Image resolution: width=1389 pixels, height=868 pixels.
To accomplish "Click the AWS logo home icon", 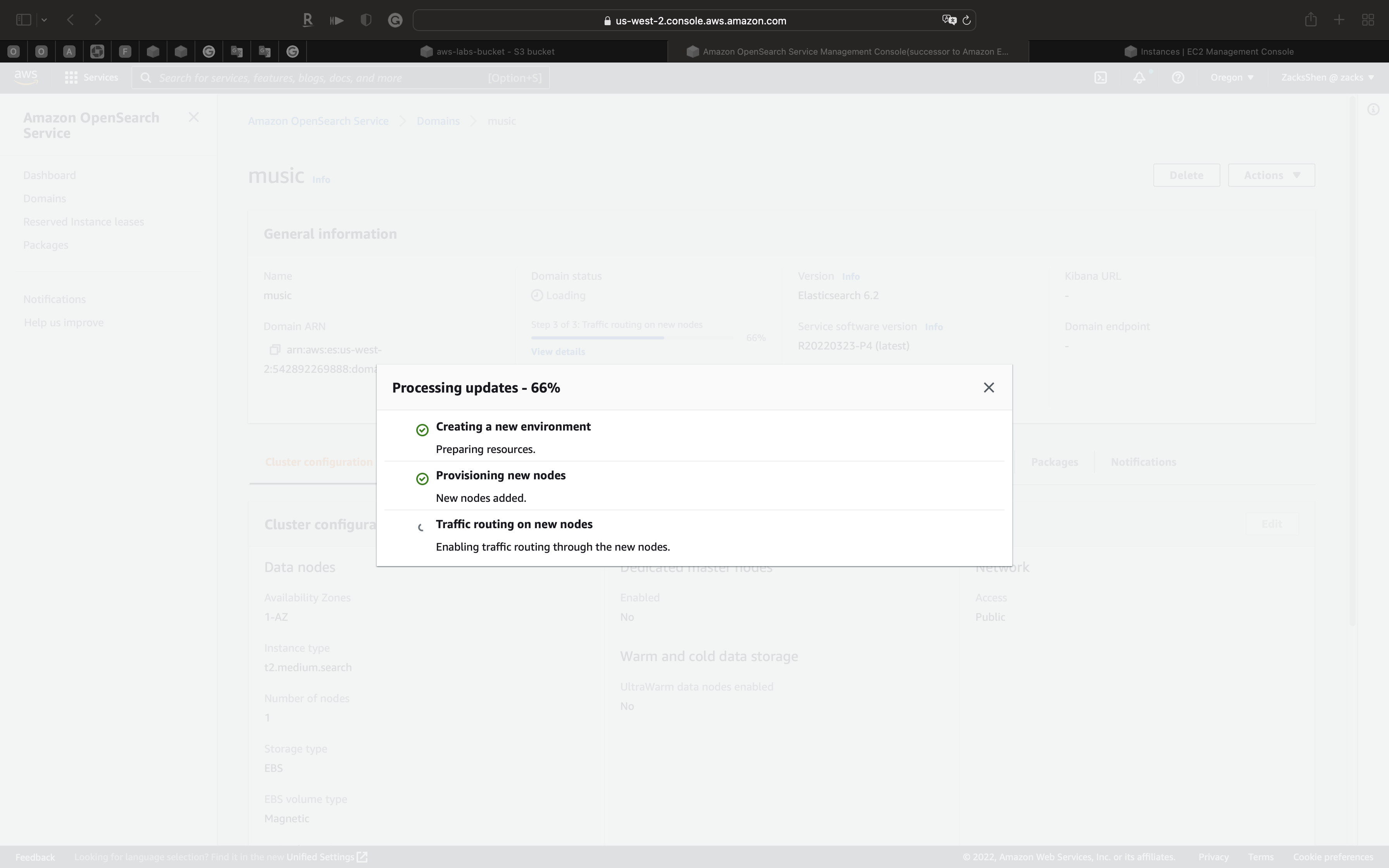I will [26, 76].
